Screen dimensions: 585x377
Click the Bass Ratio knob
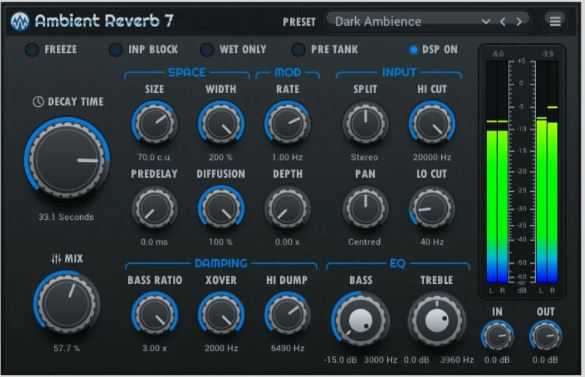coord(154,314)
